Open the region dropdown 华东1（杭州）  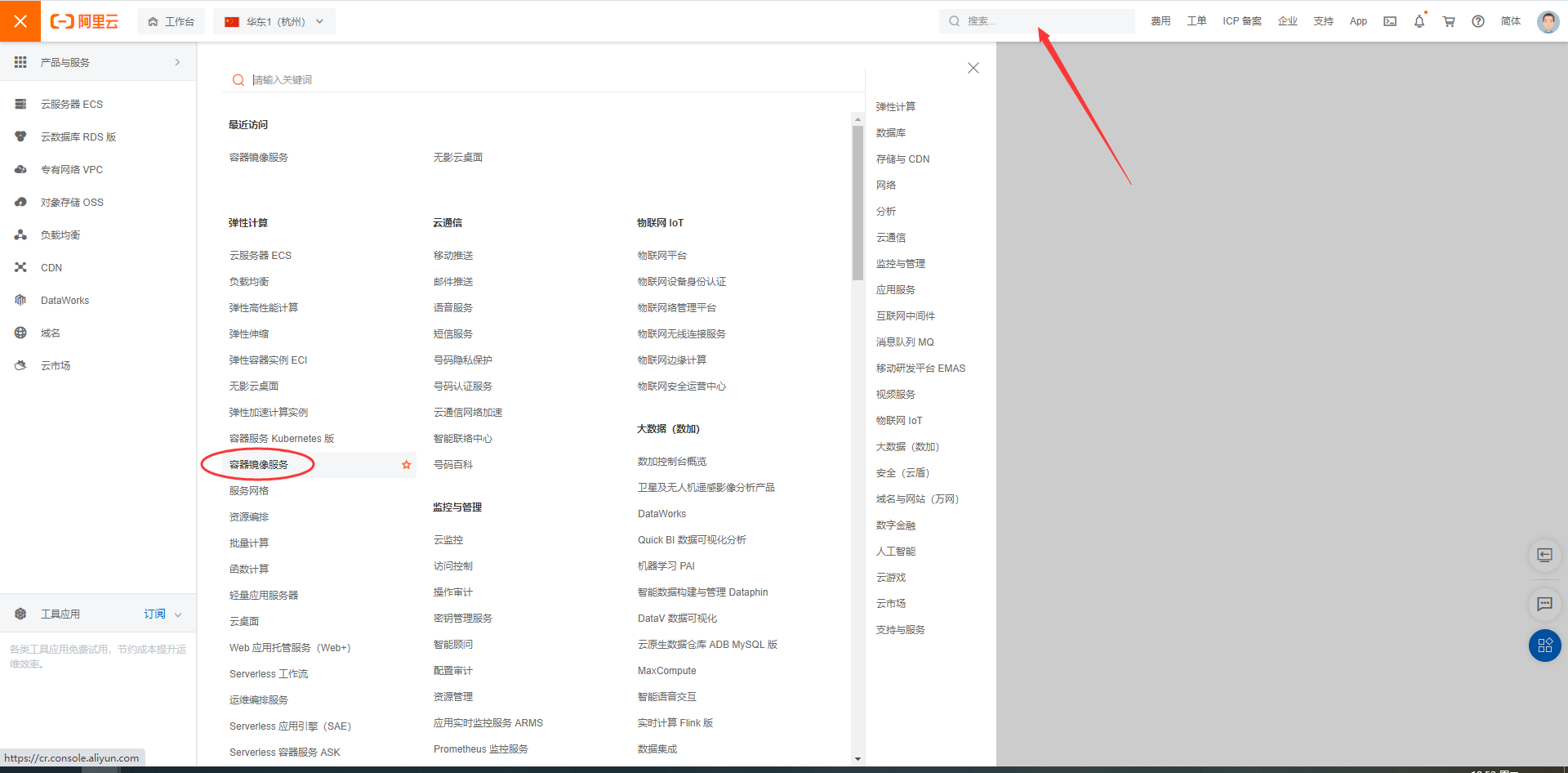point(274,21)
